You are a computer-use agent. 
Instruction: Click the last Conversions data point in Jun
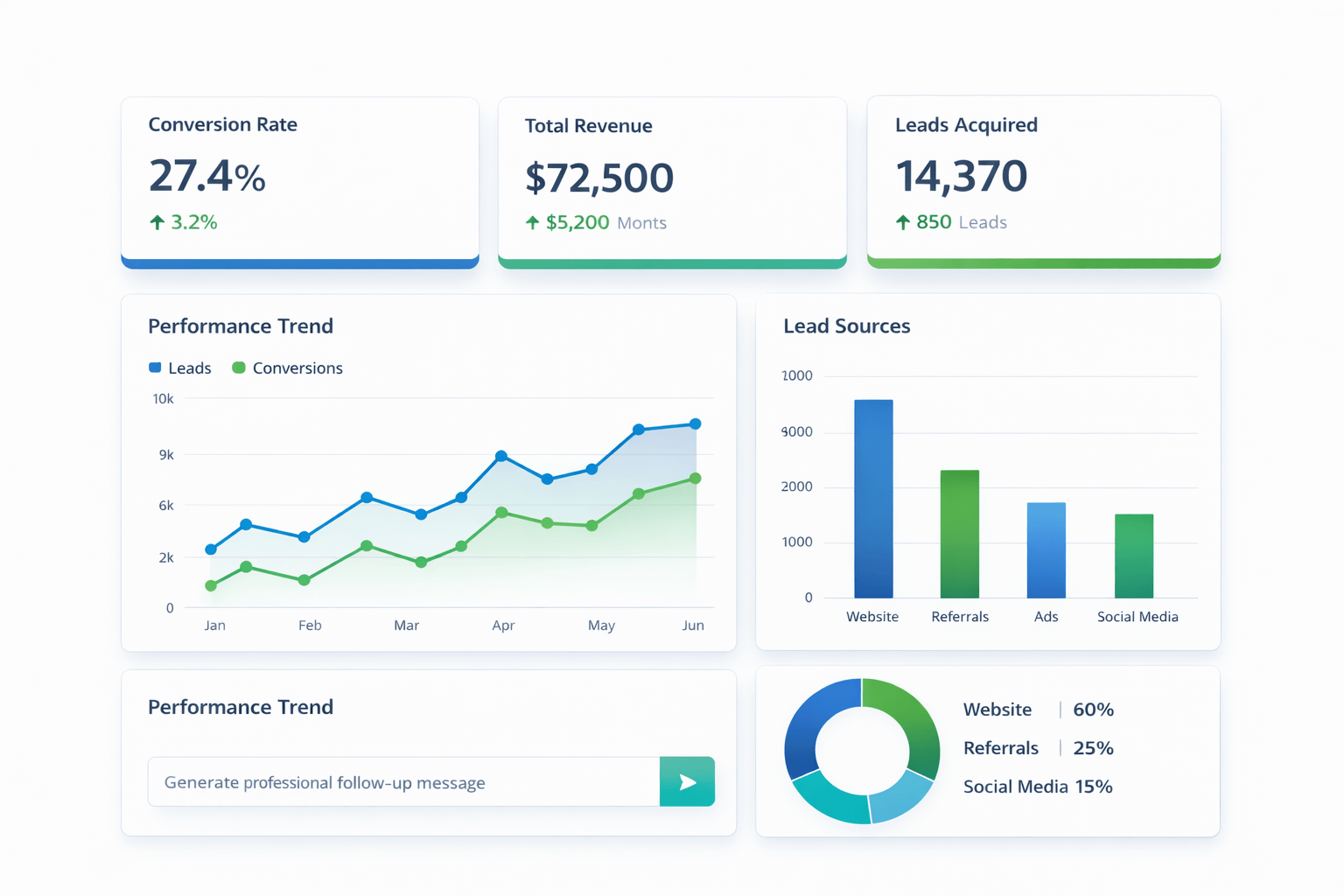tap(696, 479)
